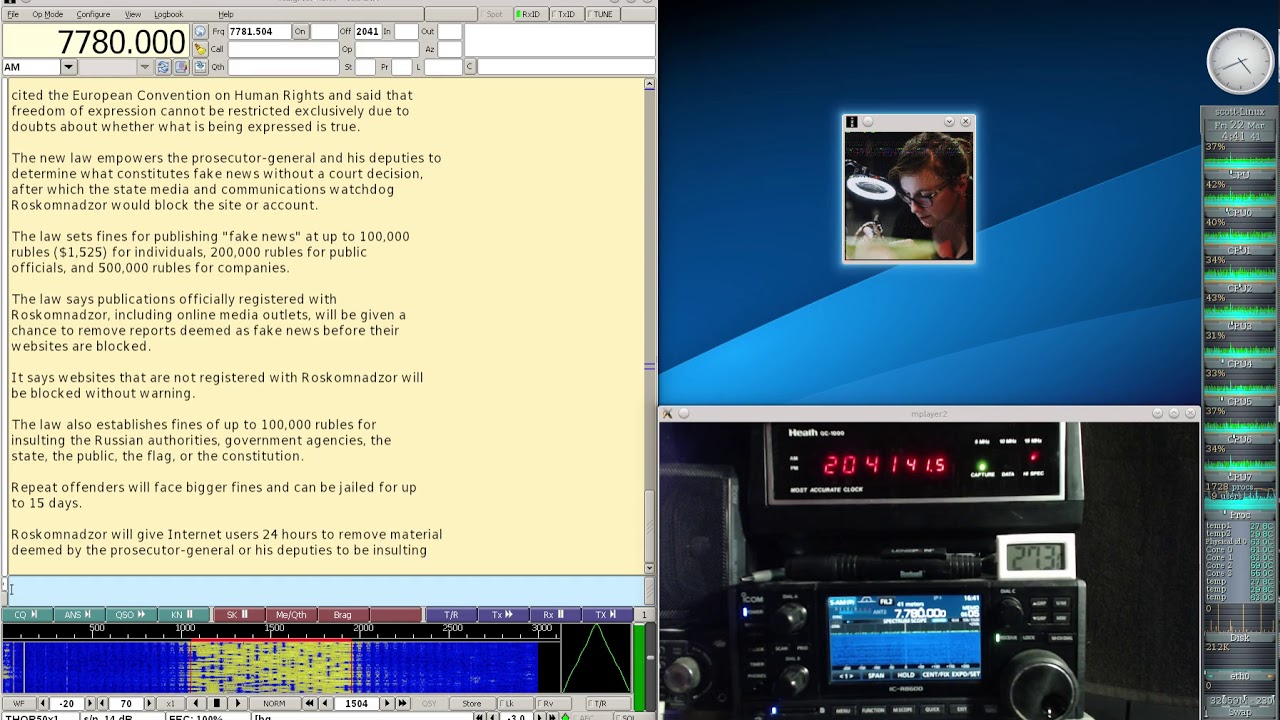Decrease the 70 waterfall range value
The height and width of the screenshot is (720, 1280).
point(104,704)
